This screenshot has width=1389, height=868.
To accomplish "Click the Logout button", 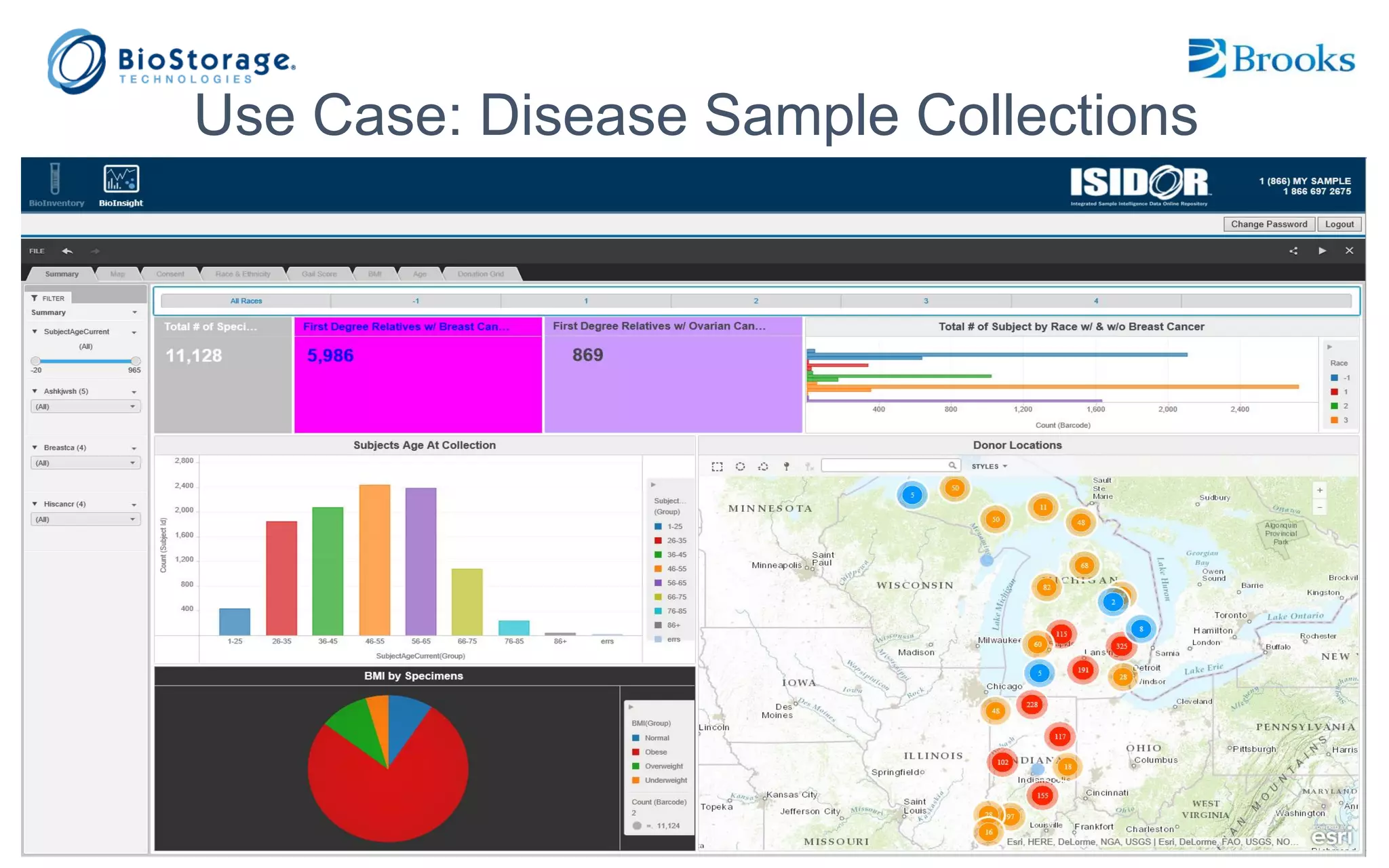I will 1339,224.
